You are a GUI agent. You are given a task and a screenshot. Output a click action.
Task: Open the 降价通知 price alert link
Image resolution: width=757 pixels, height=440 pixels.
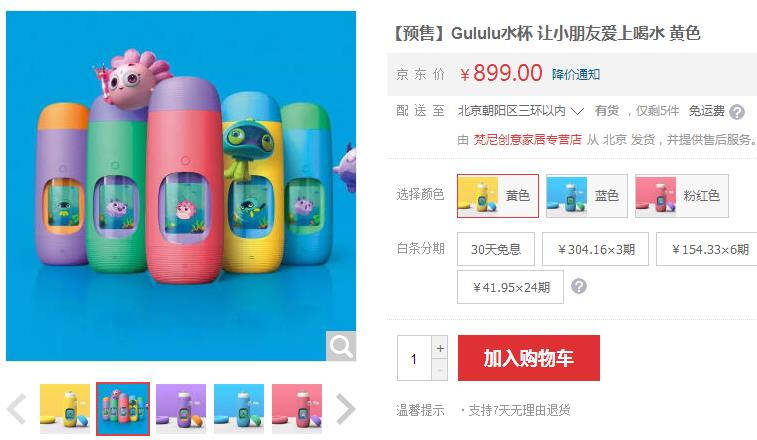(x=576, y=74)
